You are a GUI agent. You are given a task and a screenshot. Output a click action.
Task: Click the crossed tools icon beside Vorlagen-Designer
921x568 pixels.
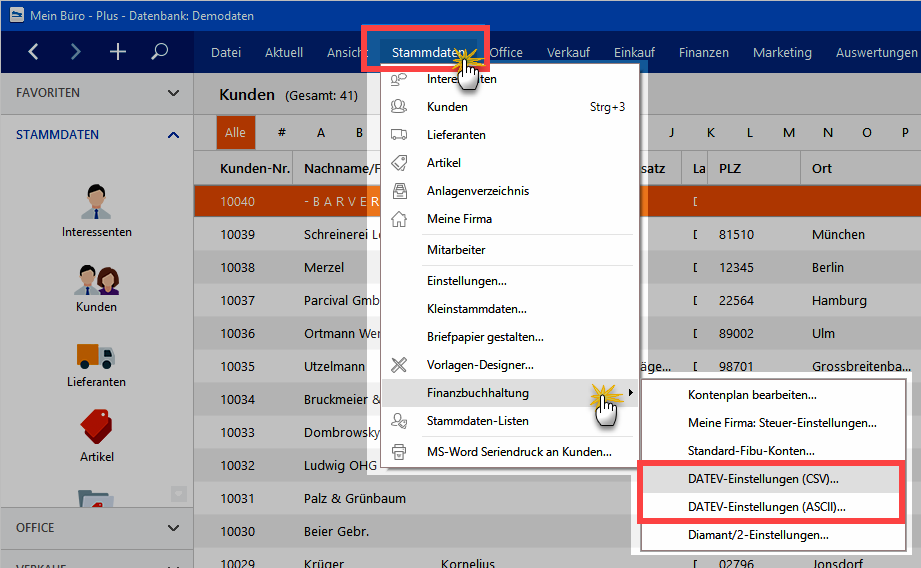[x=399, y=365]
